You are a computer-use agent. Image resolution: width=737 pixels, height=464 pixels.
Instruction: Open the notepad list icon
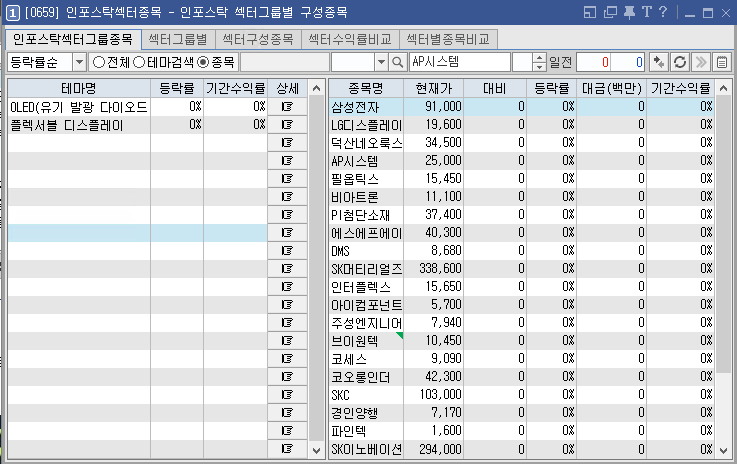tap(722, 62)
